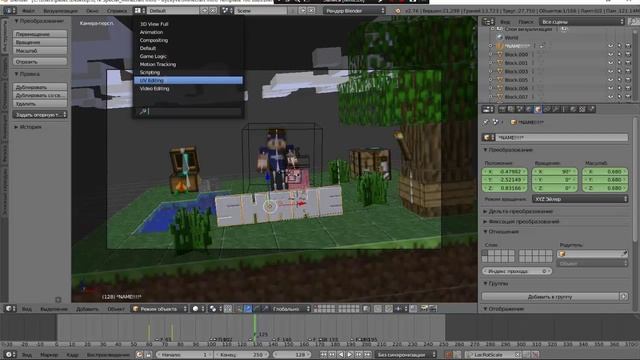Open the Texture properties tab
640x360 pixels.
tap(582, 109)
